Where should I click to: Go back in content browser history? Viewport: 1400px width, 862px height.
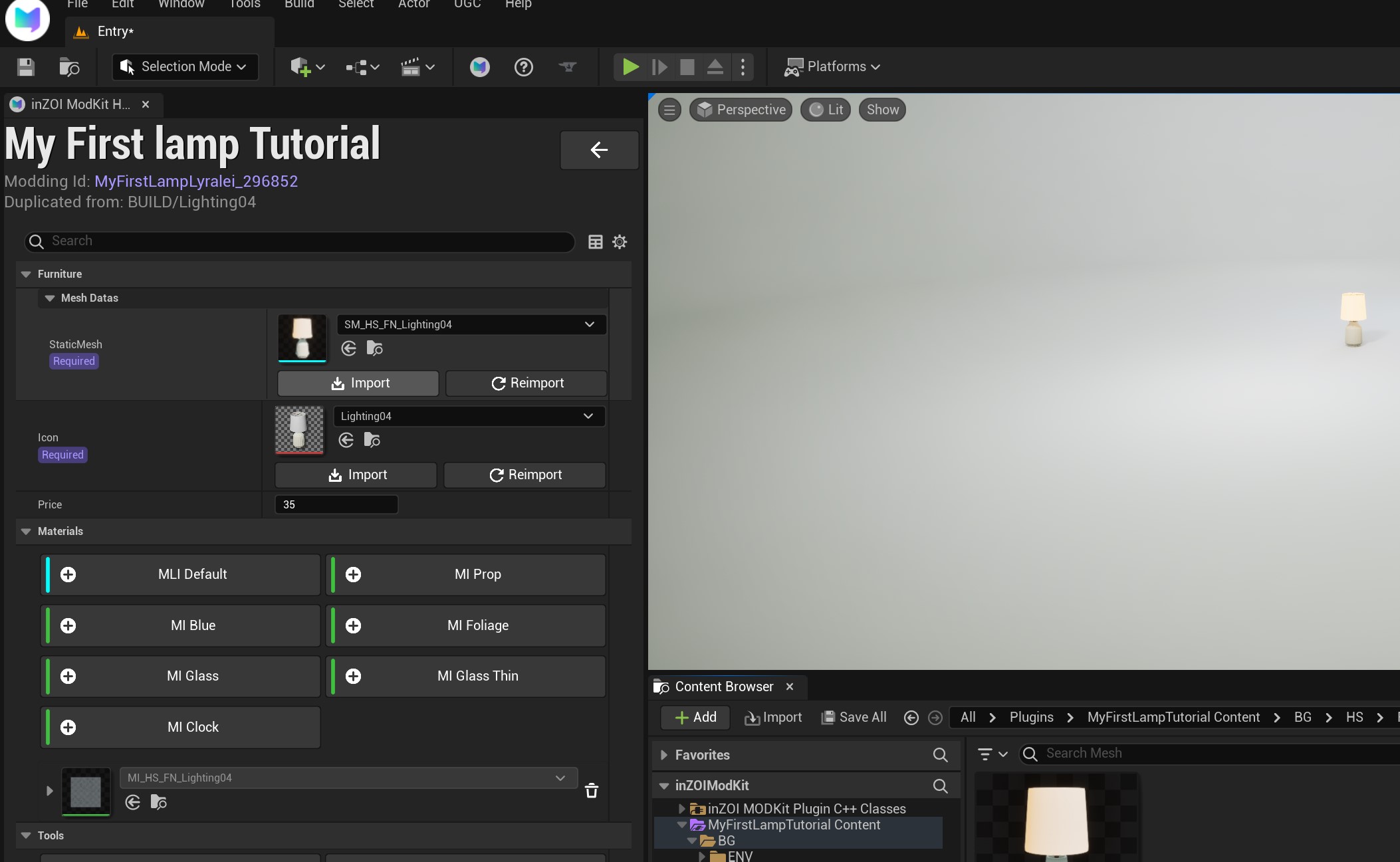click(x=911, y=718)
